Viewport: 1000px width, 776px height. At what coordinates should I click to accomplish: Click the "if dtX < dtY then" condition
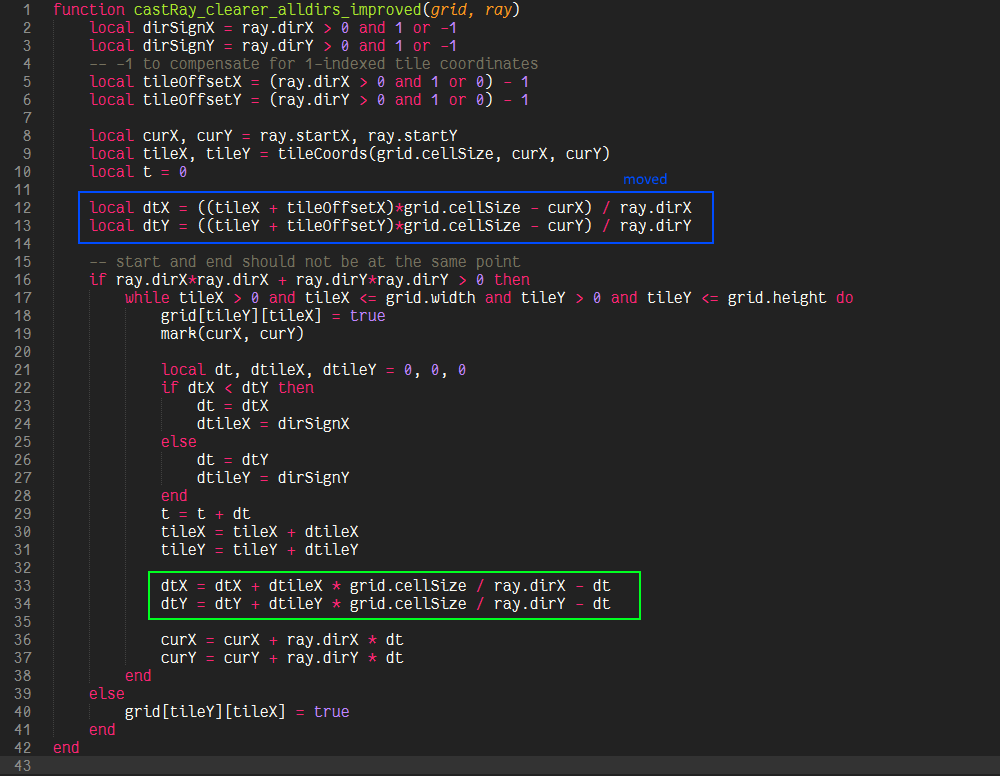tap(237, 388)
